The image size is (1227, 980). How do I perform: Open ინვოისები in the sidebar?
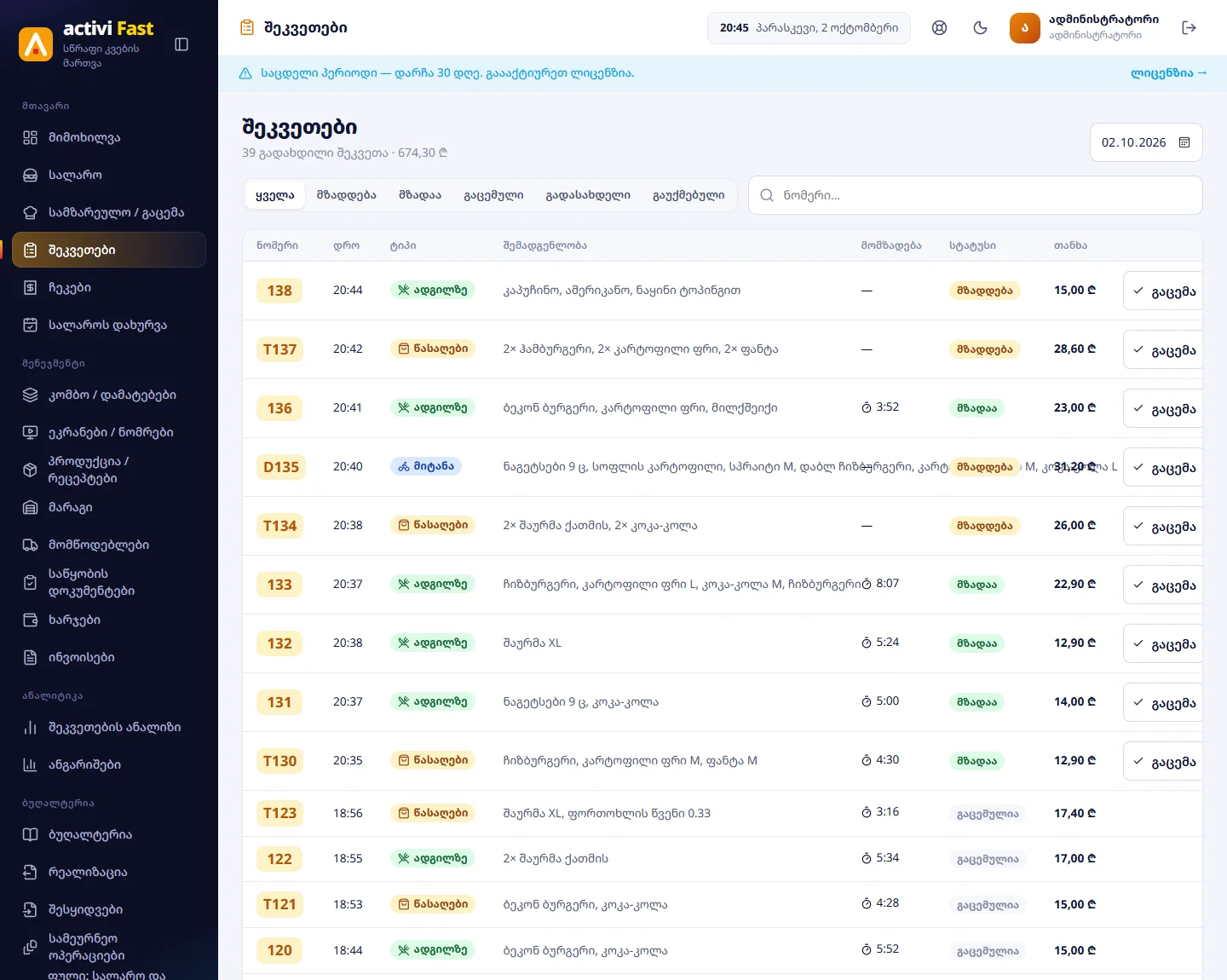[109, 657]
